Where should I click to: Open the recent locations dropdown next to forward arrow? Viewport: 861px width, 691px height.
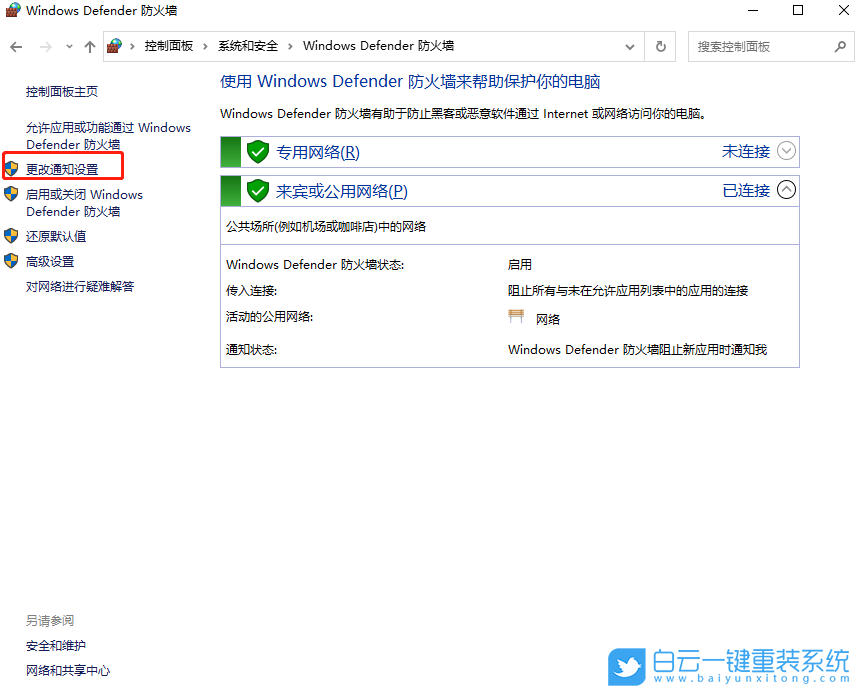point(68,45)
